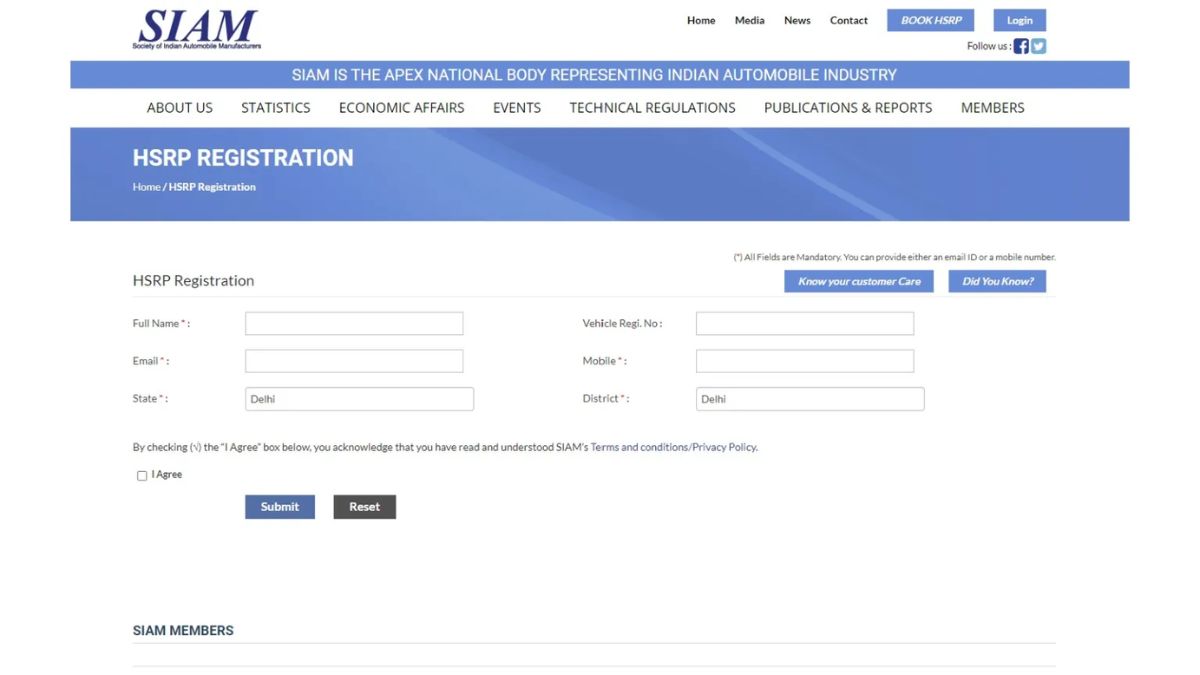Click the Login button
Viewport: 1200px width, 675px height.
click(x=1018, y=20)
